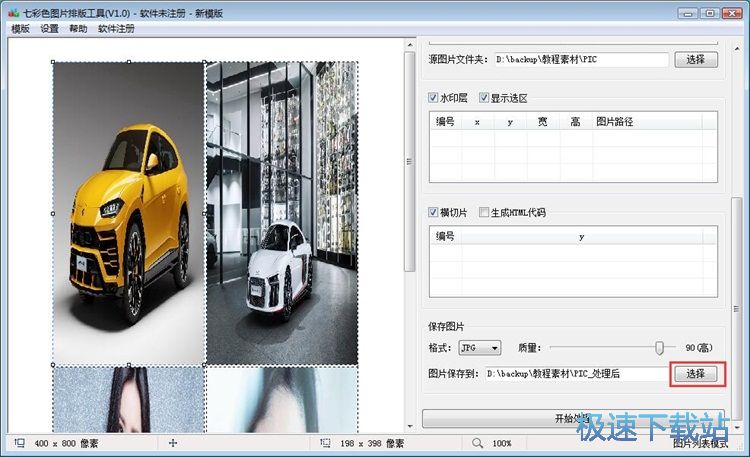
Task: Click the 图片路径 column header
Action: pyautogui.click(x=647, y=122)
